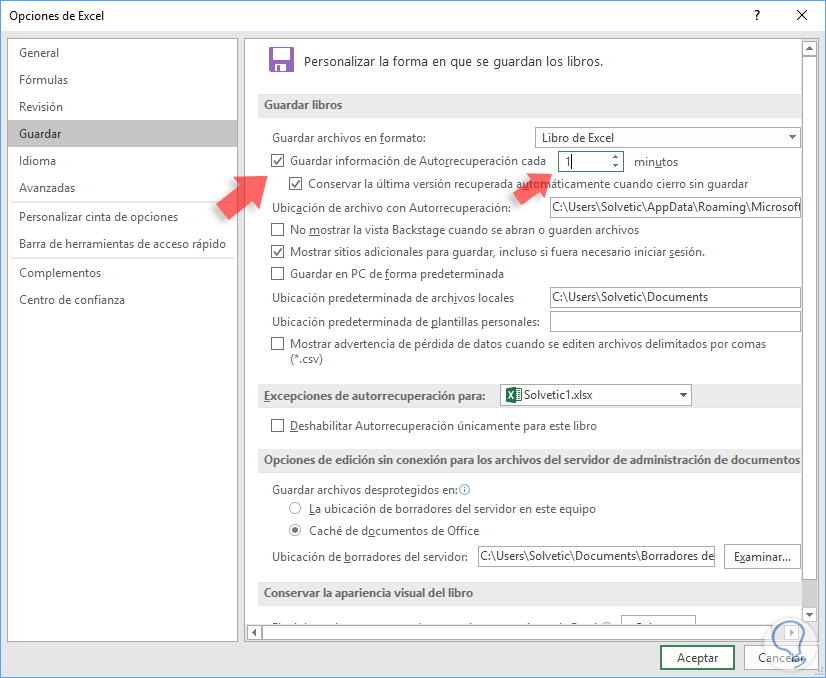Screen dimensions: 826x678
Task: Click the local files default location field
Action: 675,297
